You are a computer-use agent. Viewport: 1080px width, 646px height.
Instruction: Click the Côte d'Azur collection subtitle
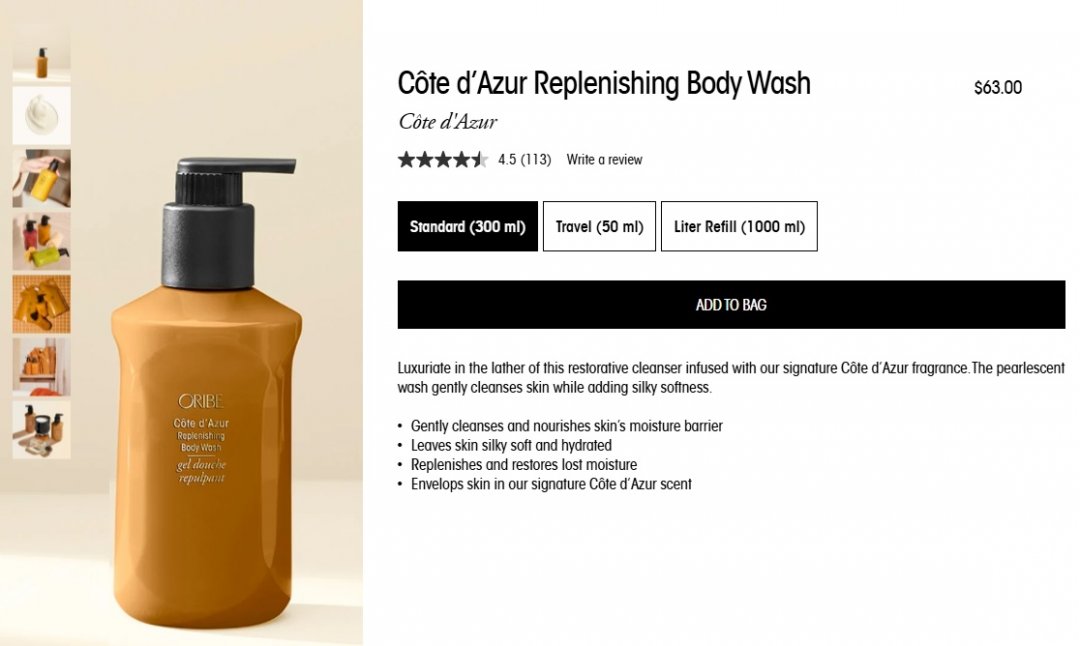[447, 122]
